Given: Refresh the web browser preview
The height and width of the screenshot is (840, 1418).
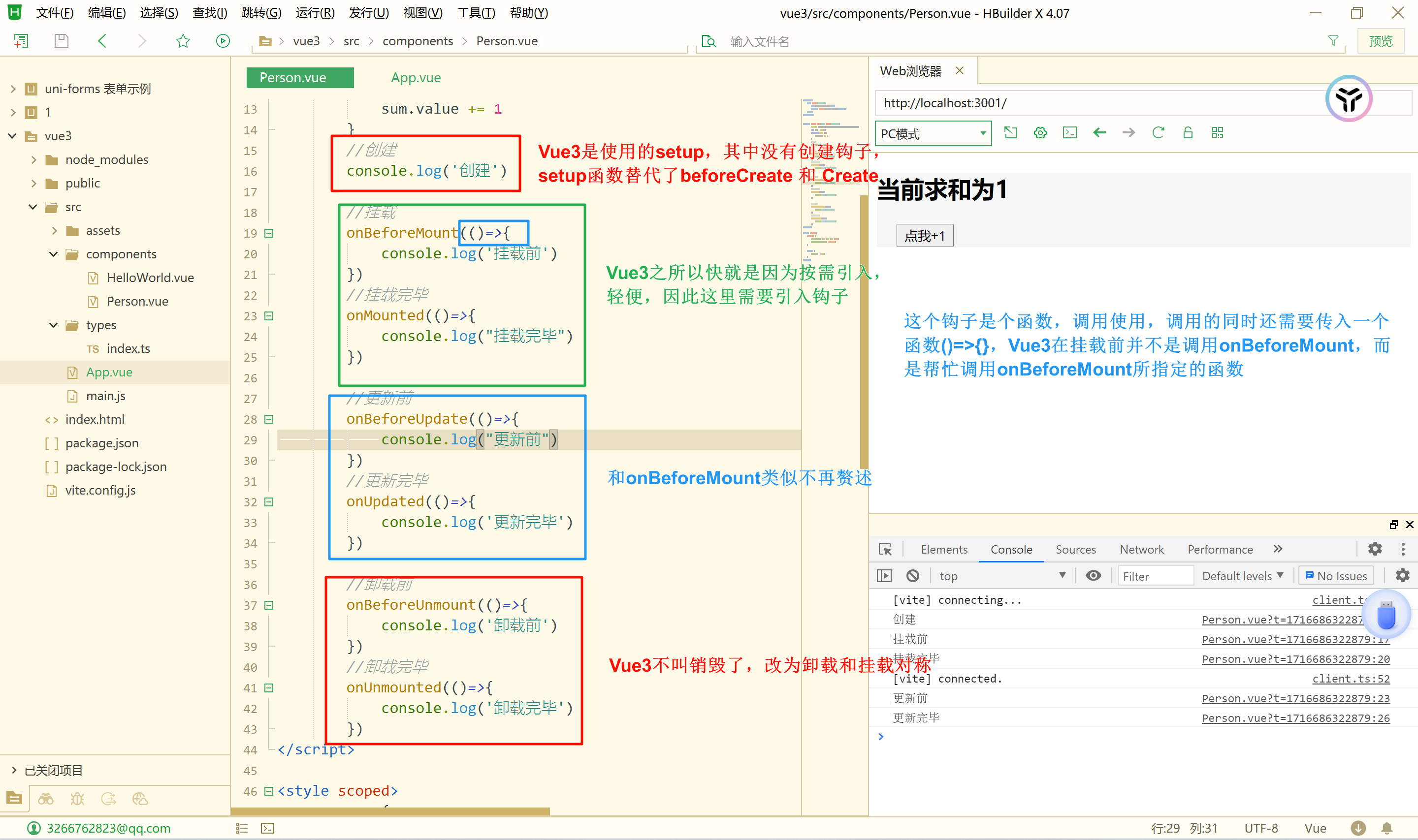Looking at the screenshot, I should point(1158,132).
